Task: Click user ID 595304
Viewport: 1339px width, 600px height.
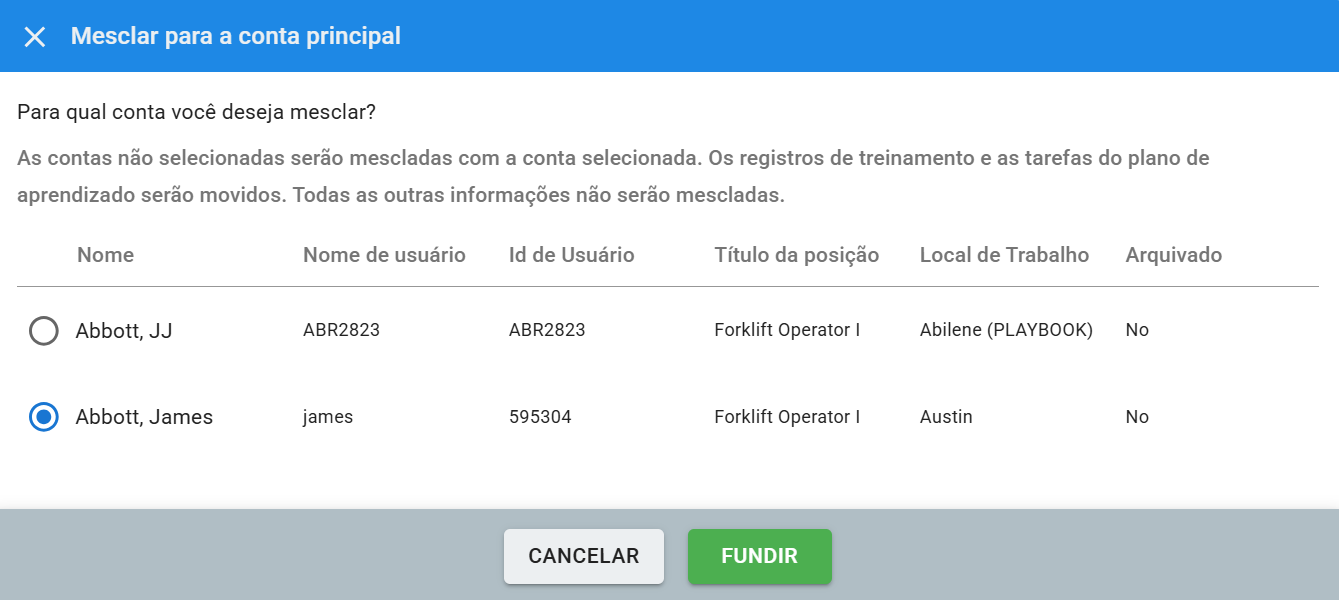Action: [540, 417]
